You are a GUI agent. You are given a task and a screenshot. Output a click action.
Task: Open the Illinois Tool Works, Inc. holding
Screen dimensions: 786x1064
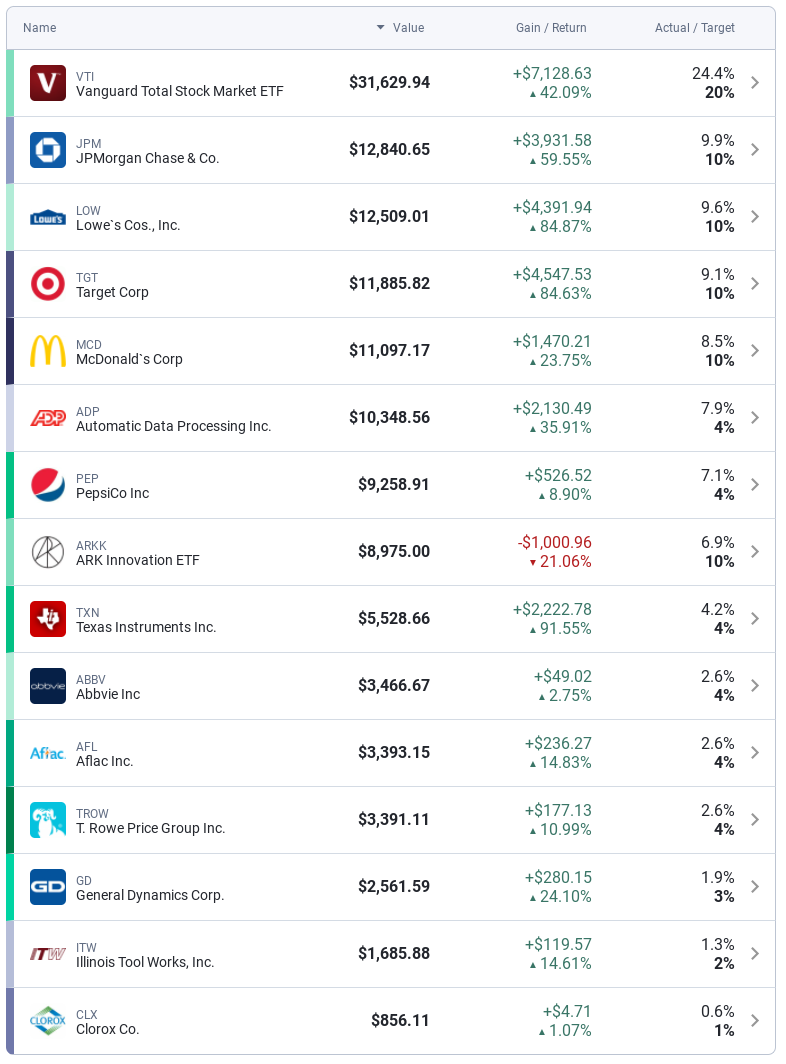(145, 962)
